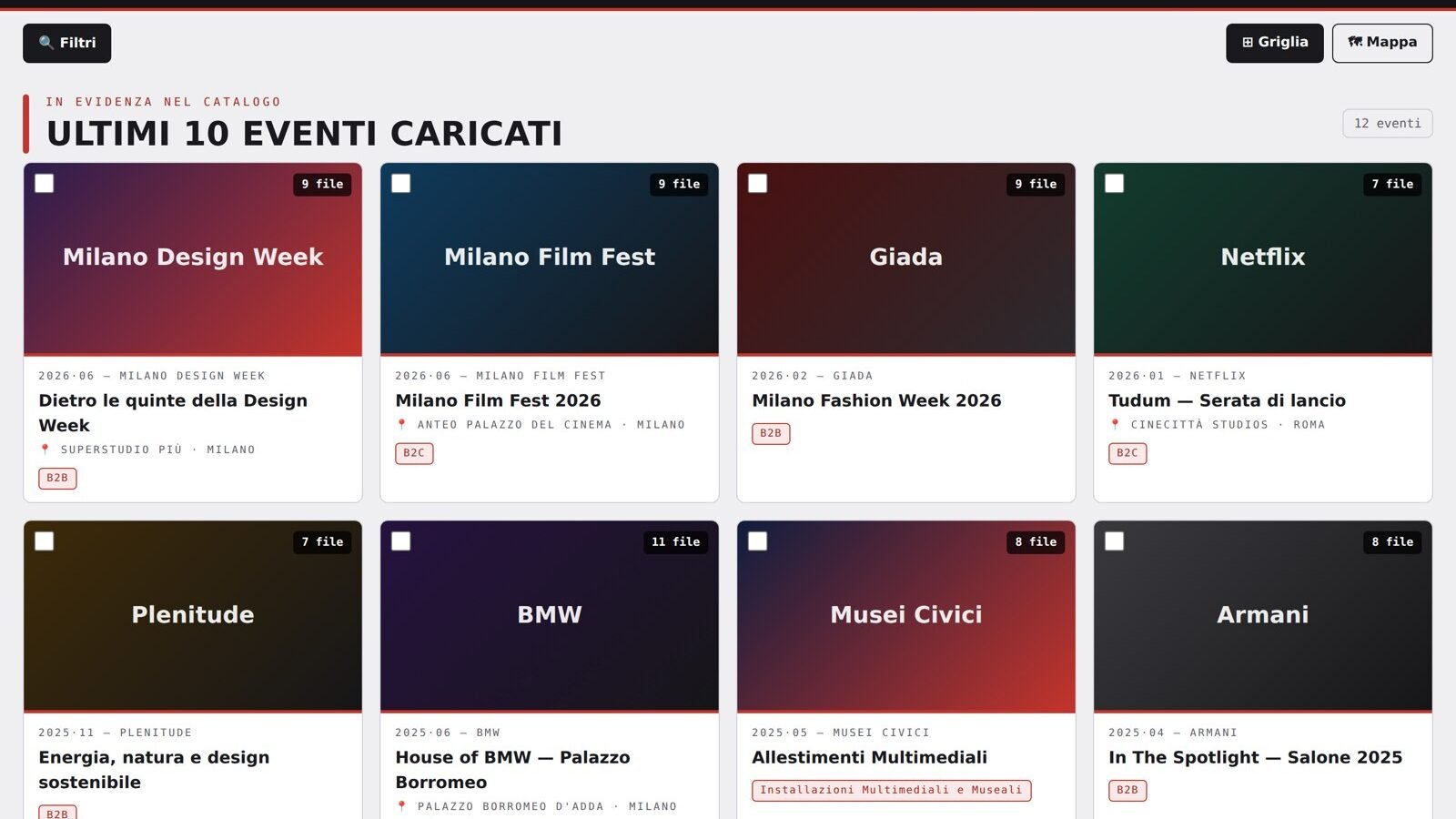Viewport: 1456px width, 819px height.
Task: Click the '7 file' badge on Plenitude card
Action: (322, 541)
